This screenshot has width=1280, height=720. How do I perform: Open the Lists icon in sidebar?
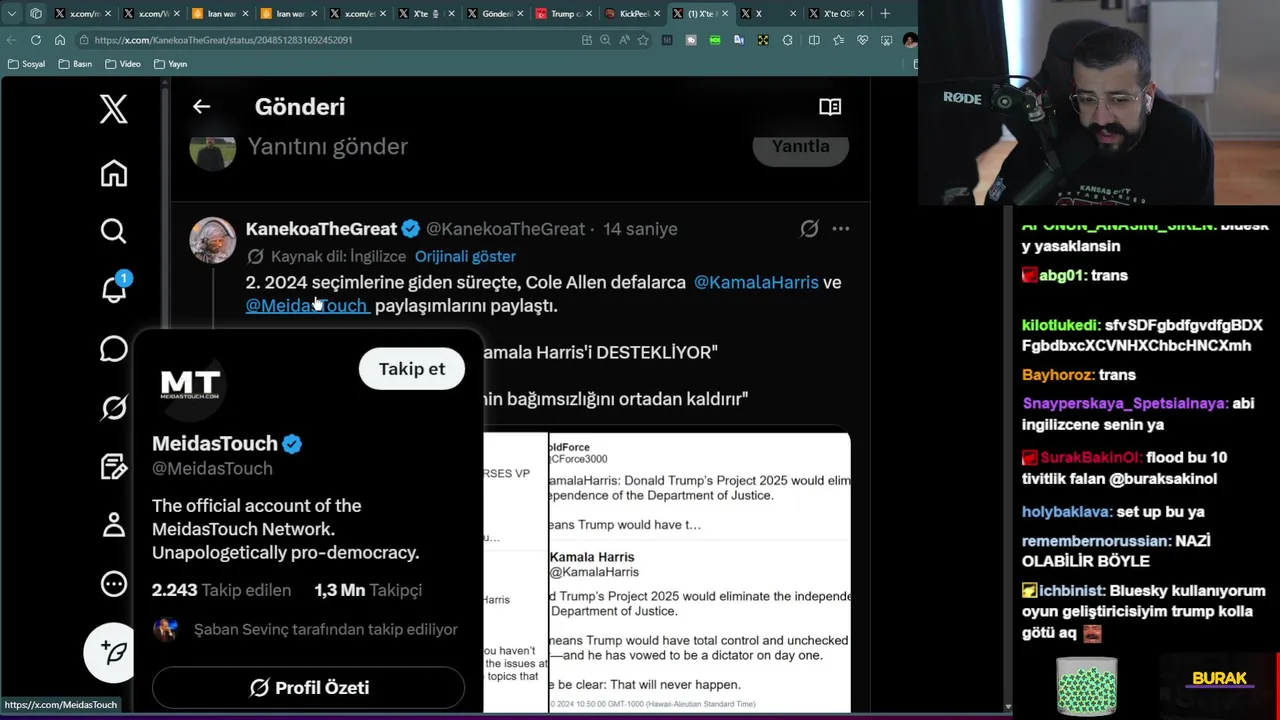tap(113, 466)
